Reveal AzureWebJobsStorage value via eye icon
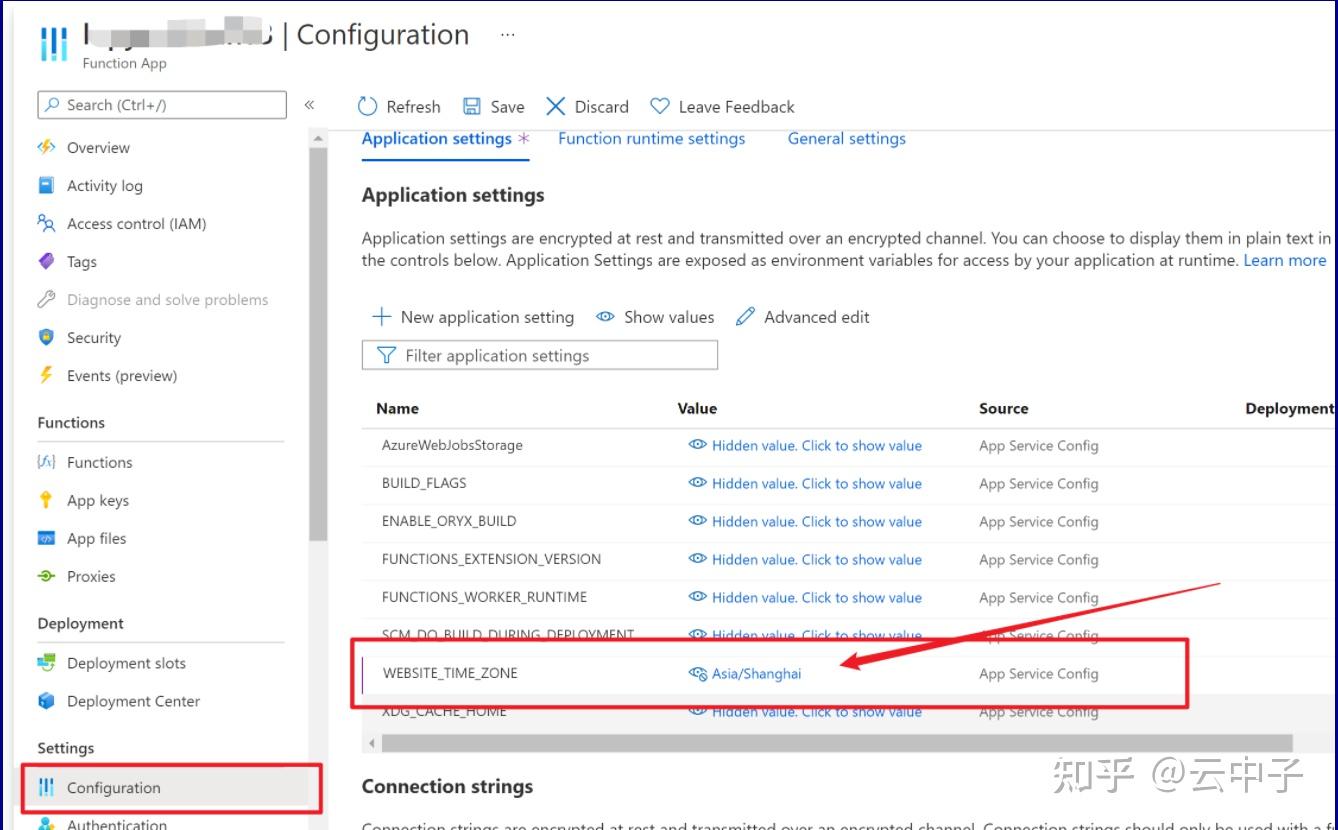 (x=698, y=445)
